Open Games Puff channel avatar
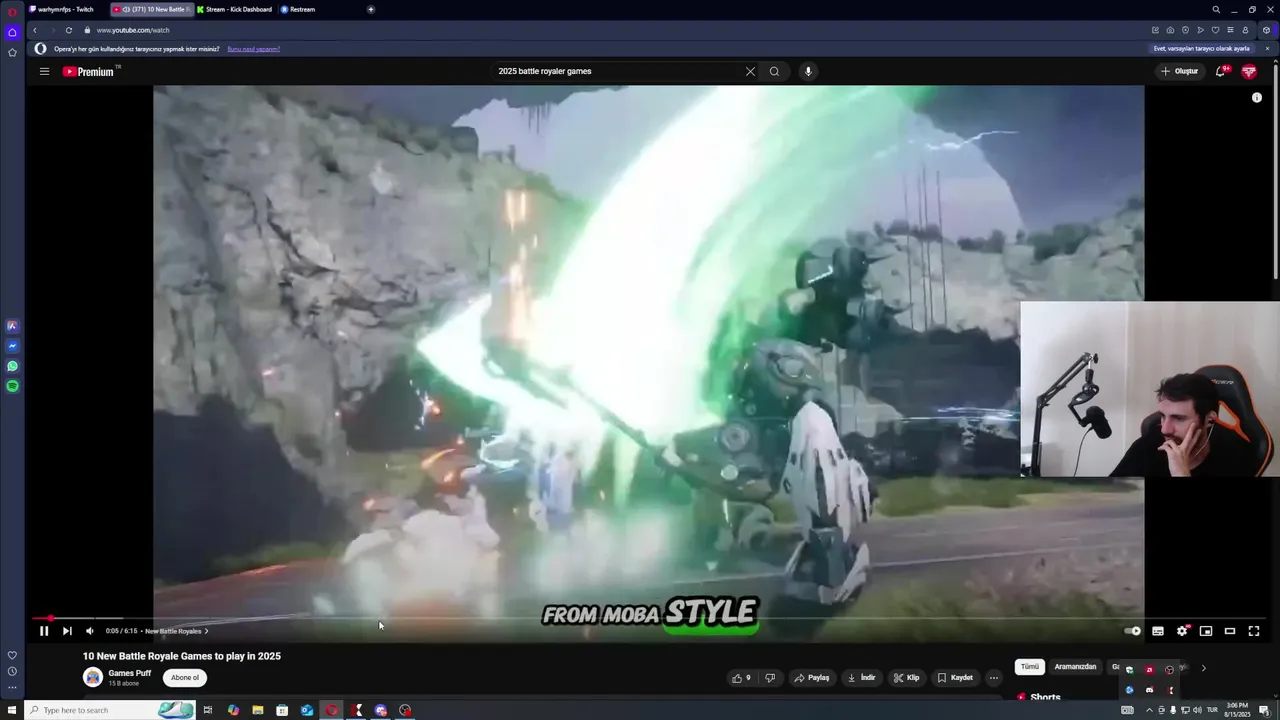The height and width of the screenshot is (720, 1280). [x=93, y=677]
